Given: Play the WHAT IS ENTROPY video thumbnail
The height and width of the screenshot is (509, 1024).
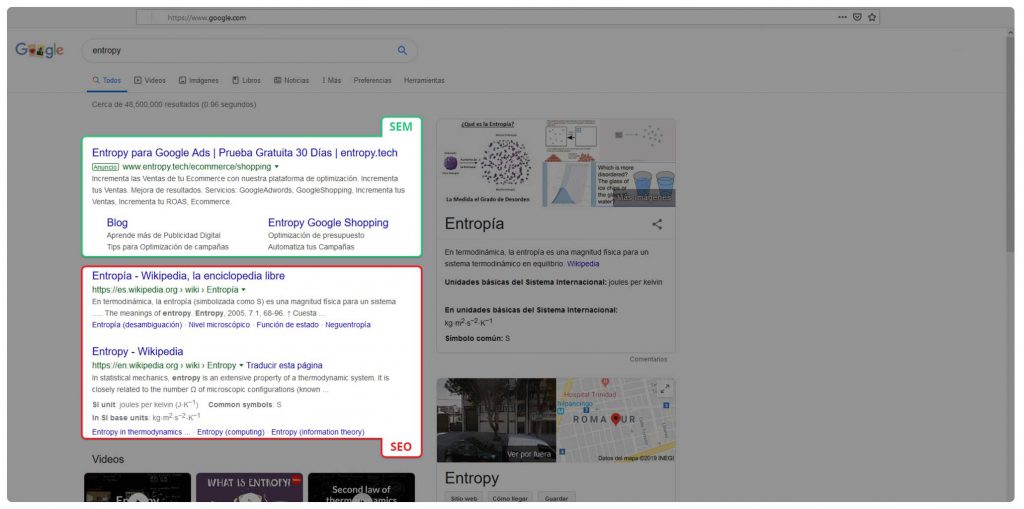Looking at the screenshot, I should pyautogui.click(x=249, y=488).
